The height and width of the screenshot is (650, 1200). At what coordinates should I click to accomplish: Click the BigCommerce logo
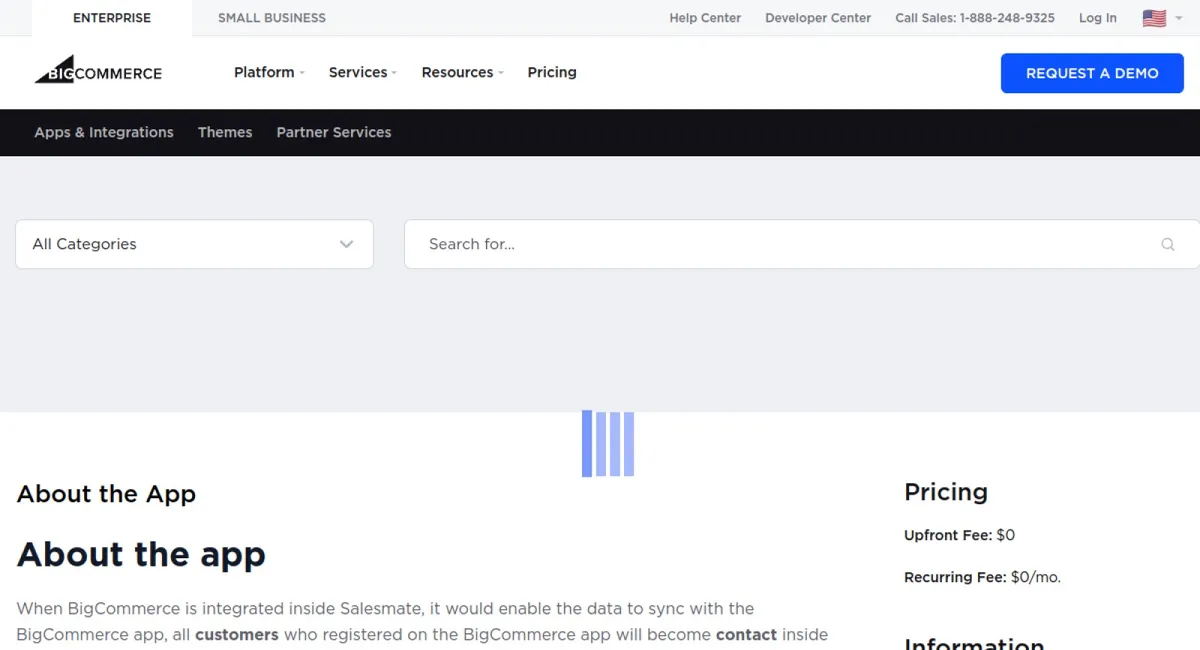98,70
